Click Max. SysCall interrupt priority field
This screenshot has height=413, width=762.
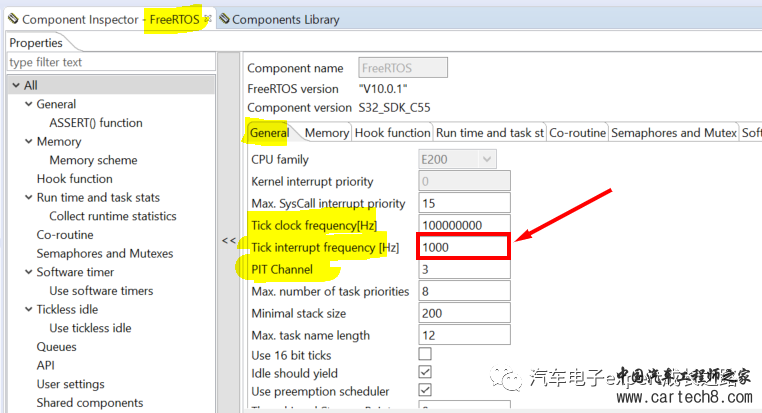tap(465, 203)
